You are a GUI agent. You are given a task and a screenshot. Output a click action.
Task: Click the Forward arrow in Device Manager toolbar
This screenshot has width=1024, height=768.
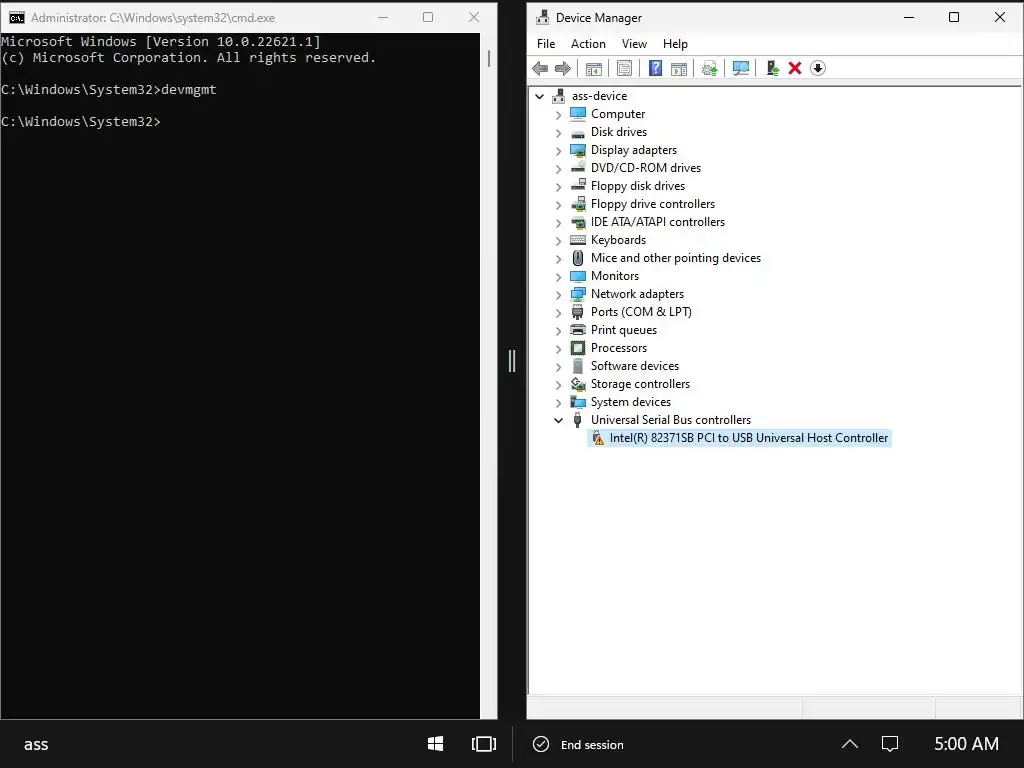pyautogui.click(x=562, y=69)
